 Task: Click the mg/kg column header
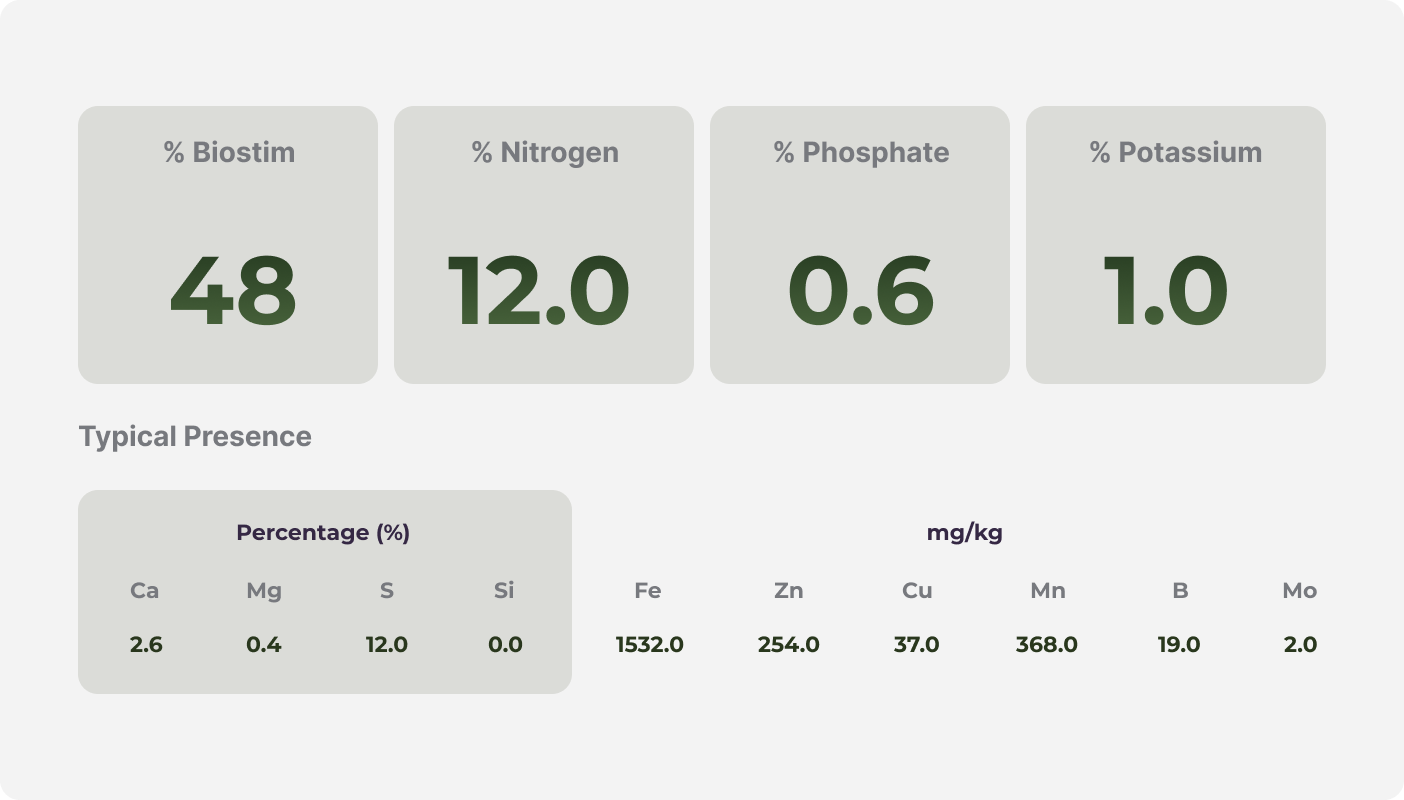click(965, 533)
